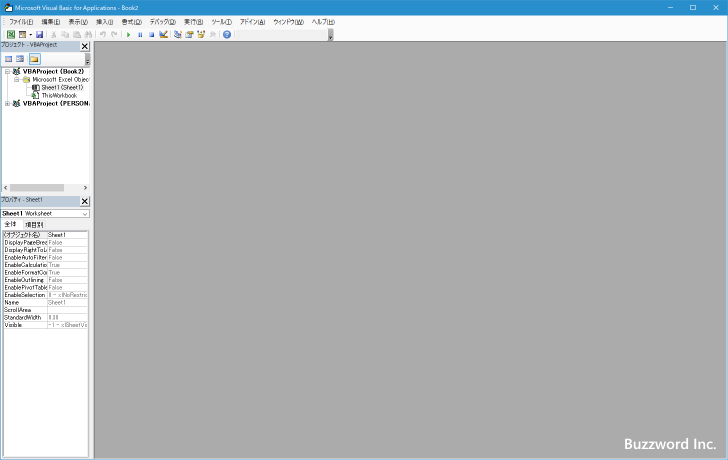The image size is (728, 460).
Task: Open the ファイル menu
Action: pos(21,22)
